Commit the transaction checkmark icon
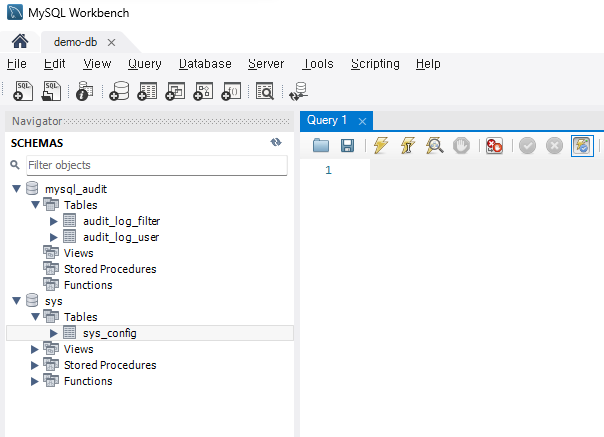 click(527, 146)
